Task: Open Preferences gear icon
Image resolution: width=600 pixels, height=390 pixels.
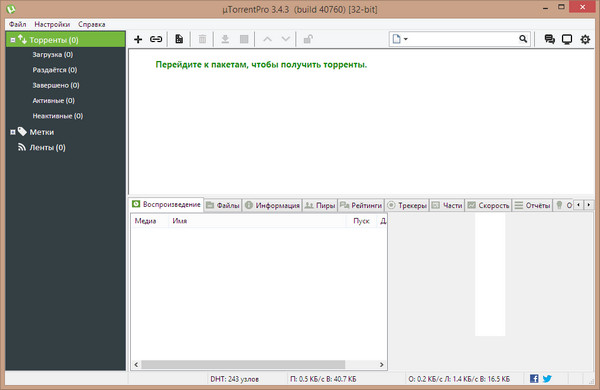Action: click(585, 39)
